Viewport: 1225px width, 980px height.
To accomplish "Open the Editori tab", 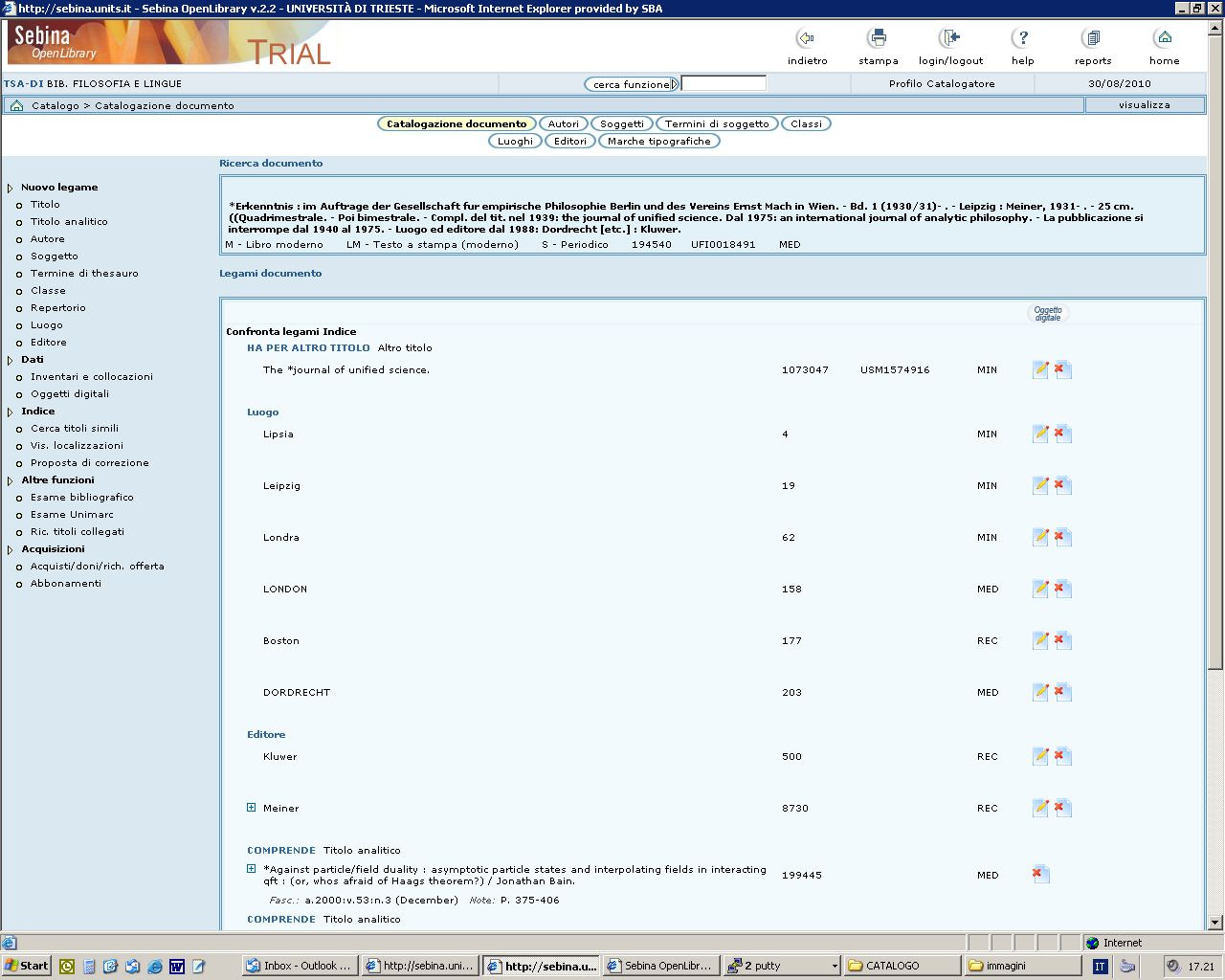I will (x=570, y=141).
